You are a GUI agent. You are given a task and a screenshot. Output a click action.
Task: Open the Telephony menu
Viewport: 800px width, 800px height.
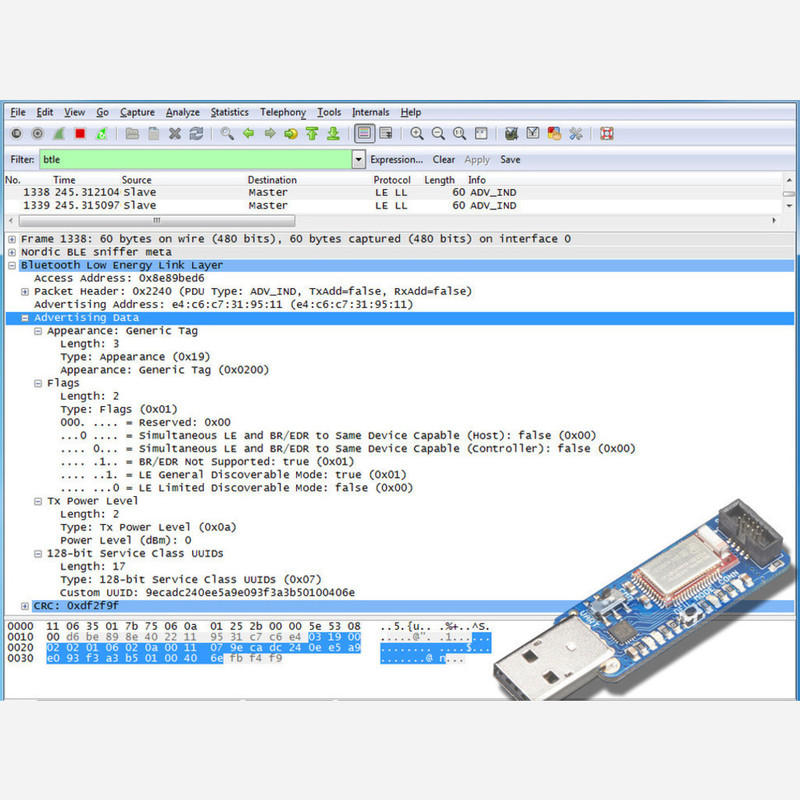coord(283,112)
